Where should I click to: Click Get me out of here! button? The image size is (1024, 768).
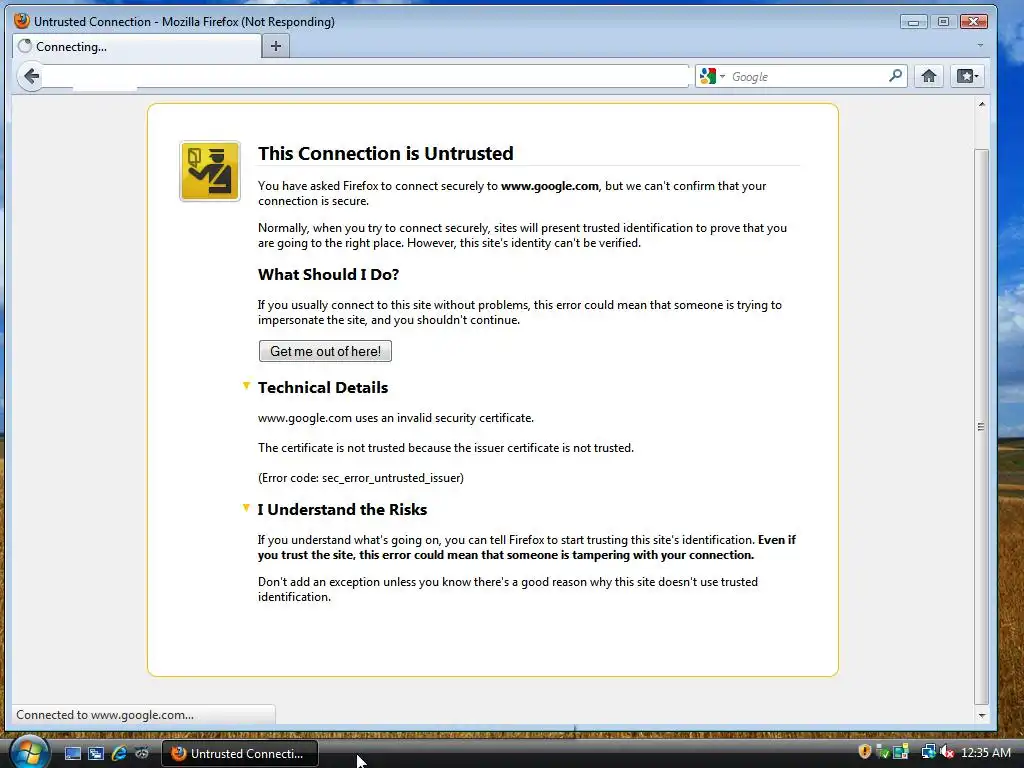325,351
